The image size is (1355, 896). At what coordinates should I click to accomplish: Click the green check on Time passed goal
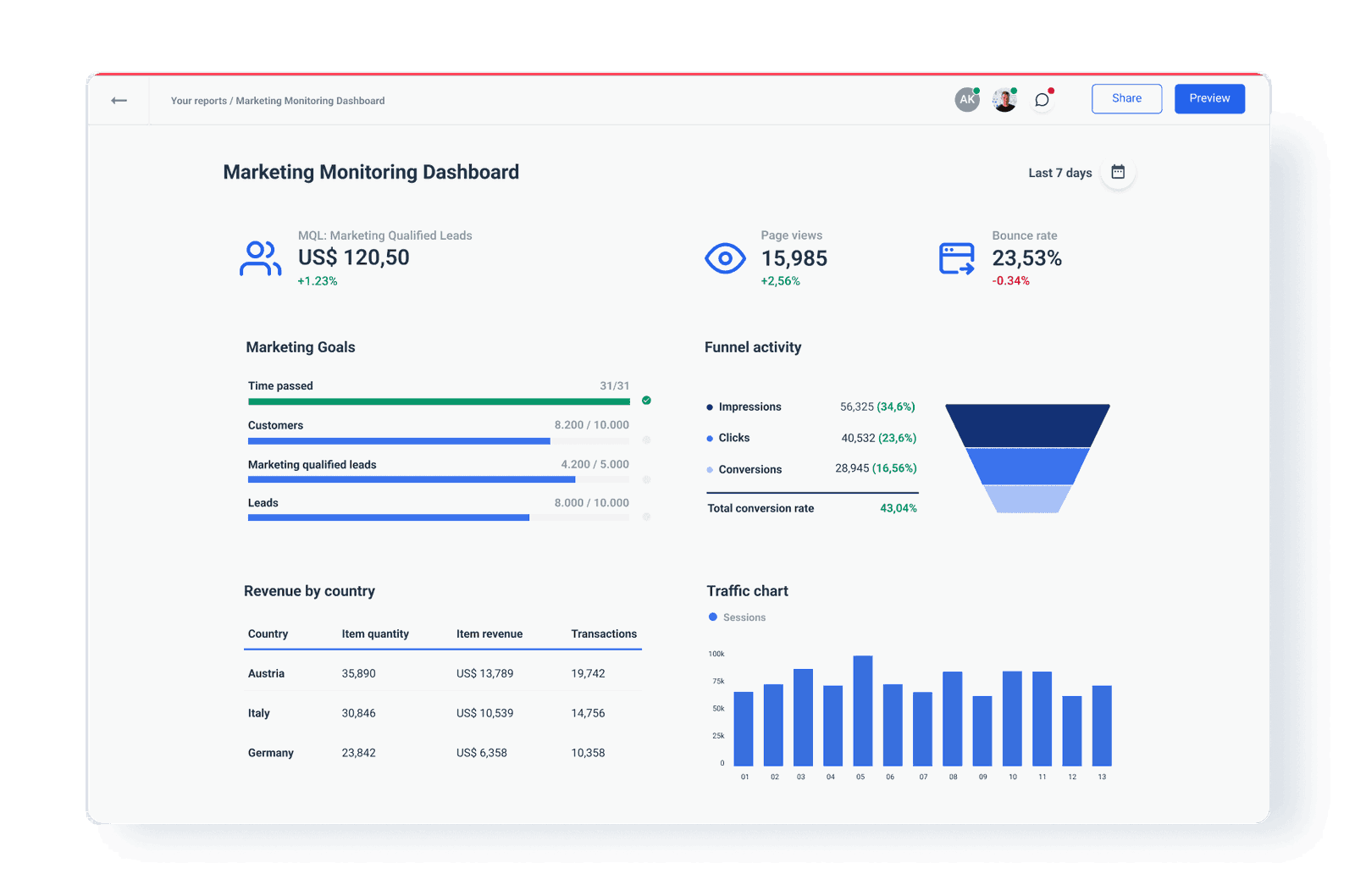(x=645, y=400)
